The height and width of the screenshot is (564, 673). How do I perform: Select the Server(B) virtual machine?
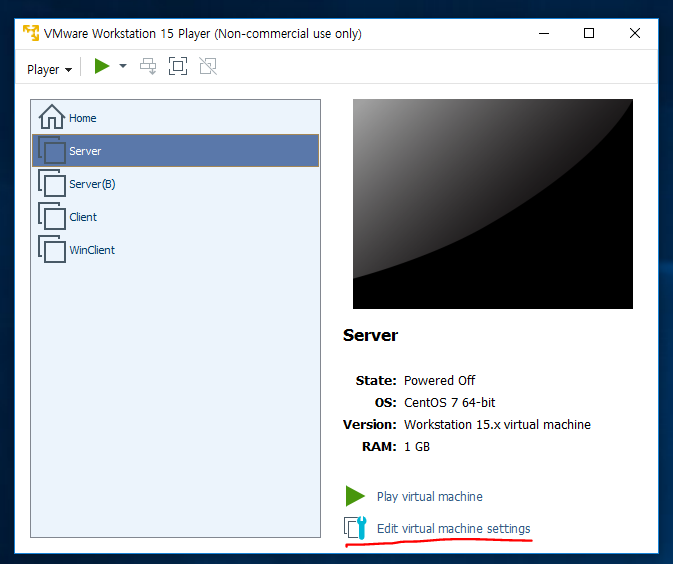(176, 184)
